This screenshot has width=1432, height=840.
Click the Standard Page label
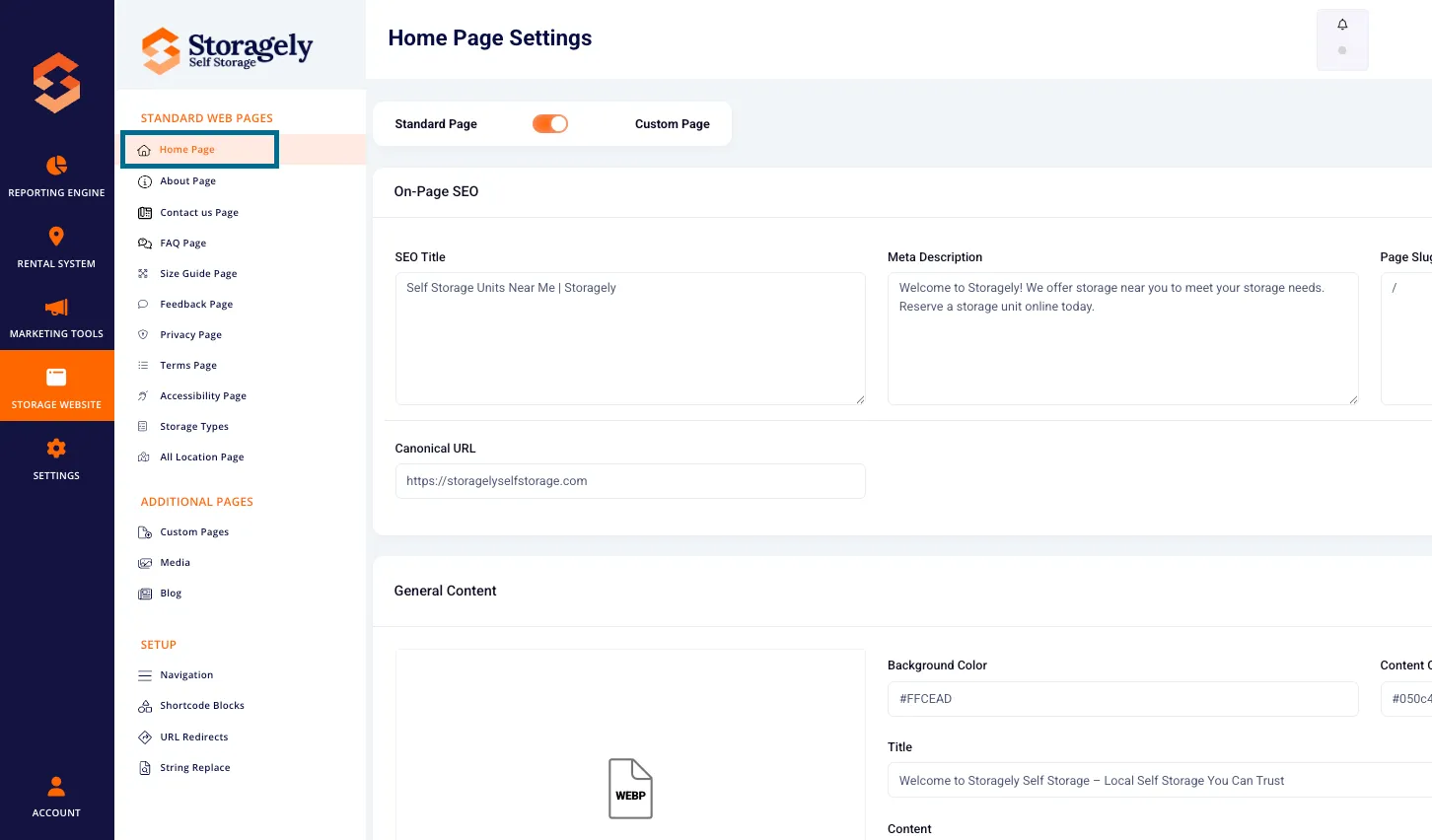click(436, 124)
